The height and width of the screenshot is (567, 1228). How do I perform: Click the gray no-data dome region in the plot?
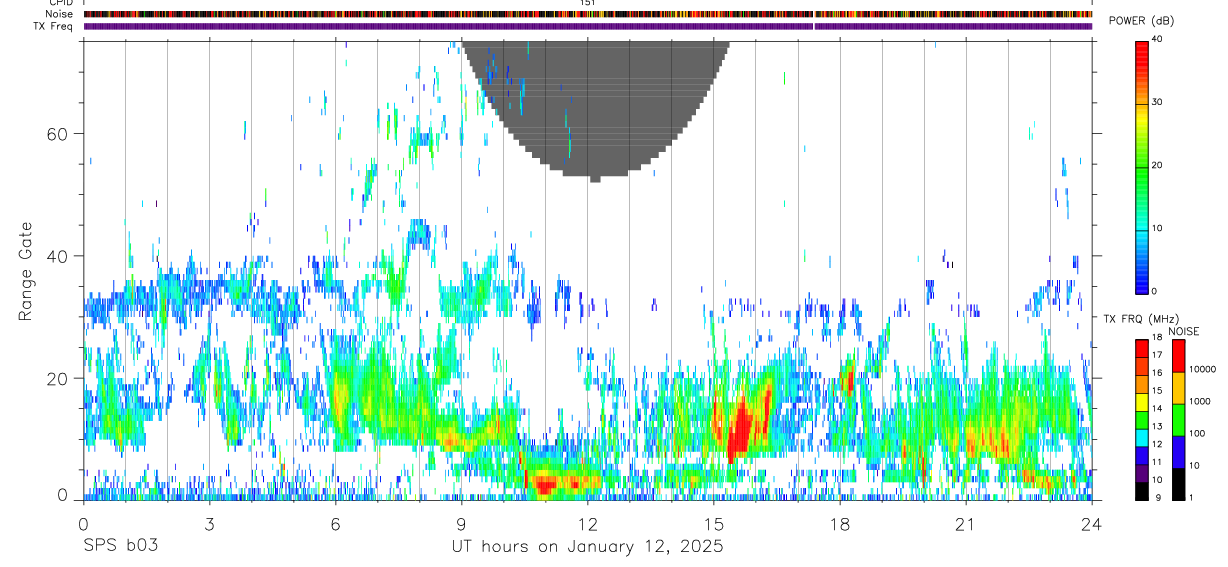pos(598,110)
